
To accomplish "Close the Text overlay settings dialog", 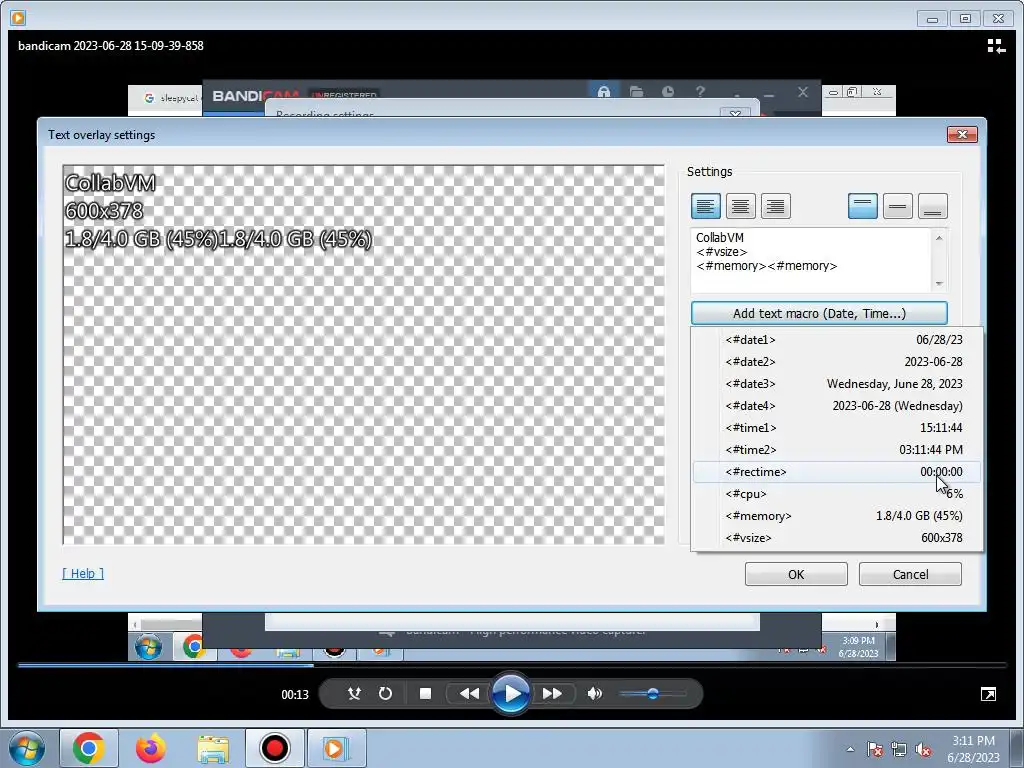I will [x=962, y=135].
